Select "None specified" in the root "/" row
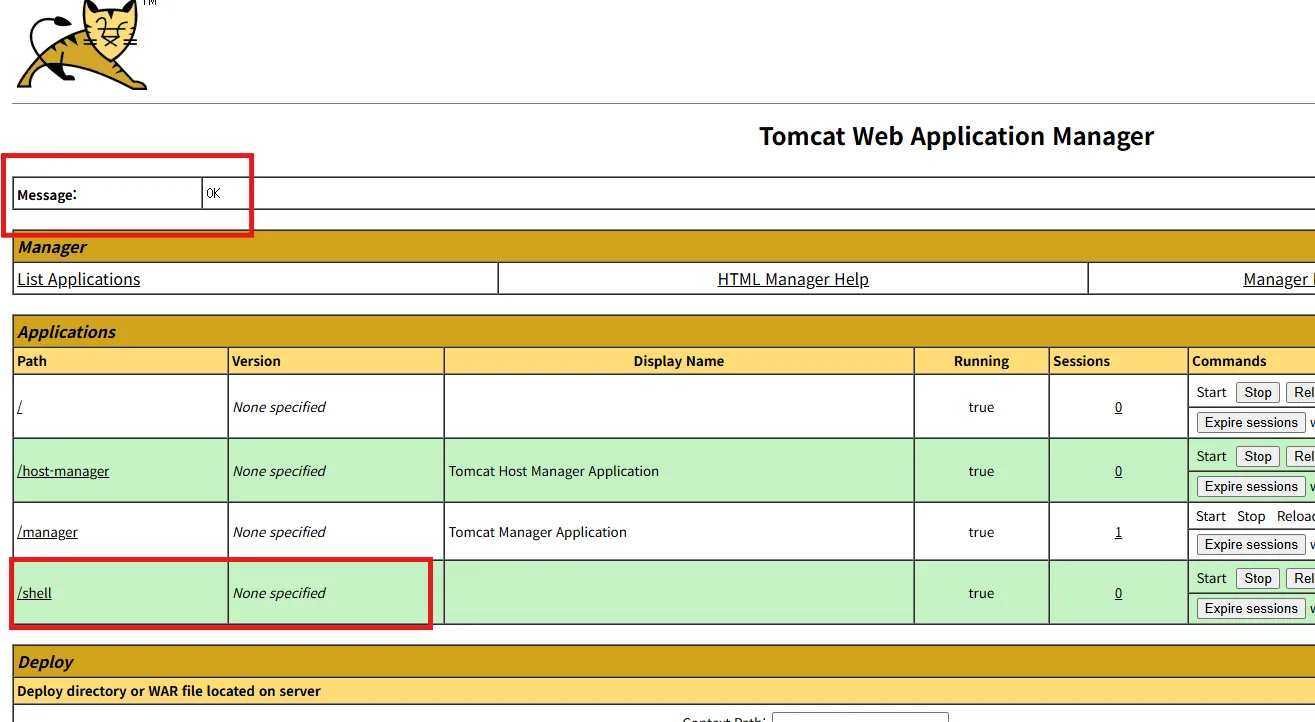1315x722 pixels. tap(279, 407)
